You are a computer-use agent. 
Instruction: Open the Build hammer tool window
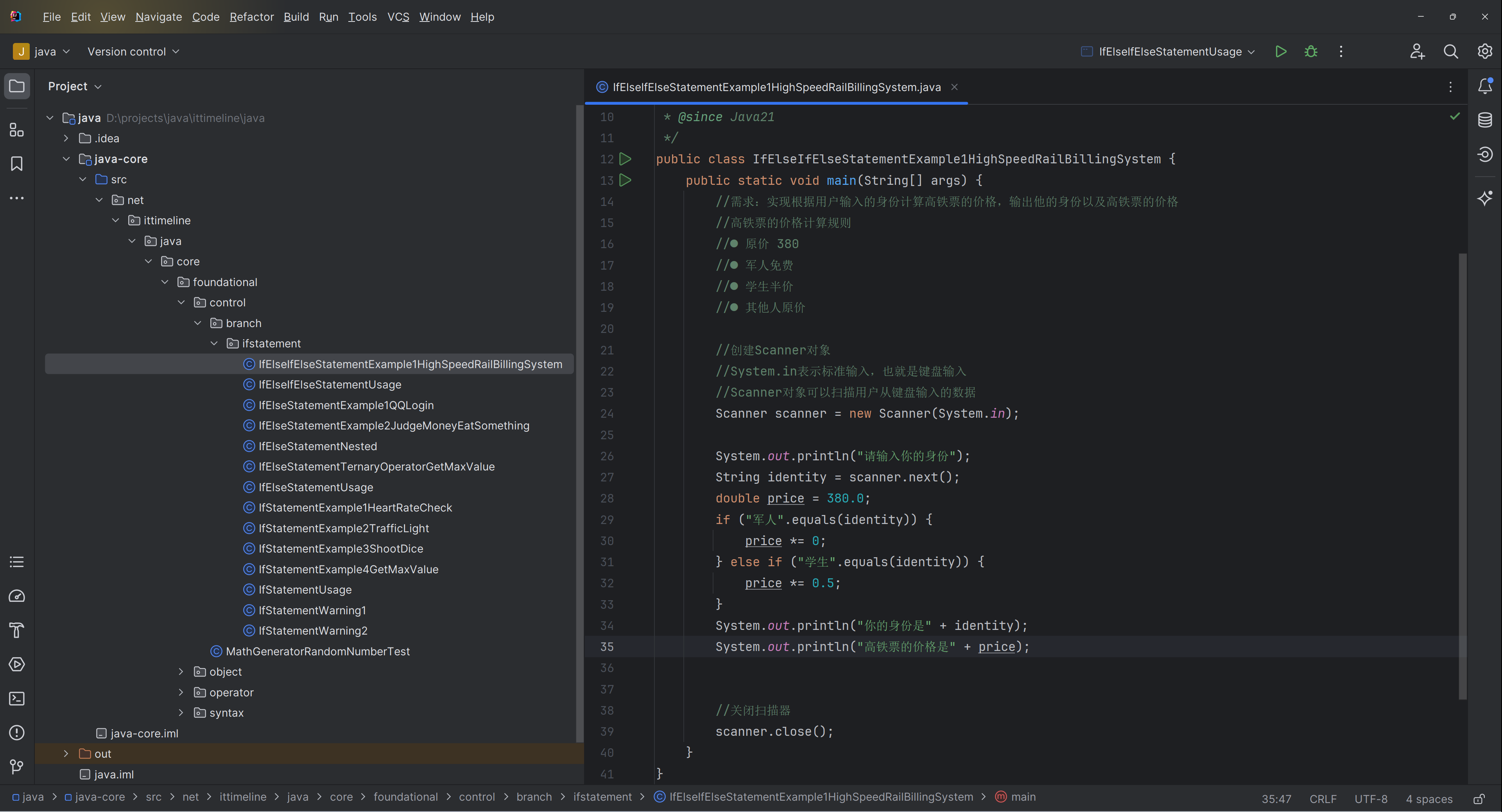click(17, 630)
